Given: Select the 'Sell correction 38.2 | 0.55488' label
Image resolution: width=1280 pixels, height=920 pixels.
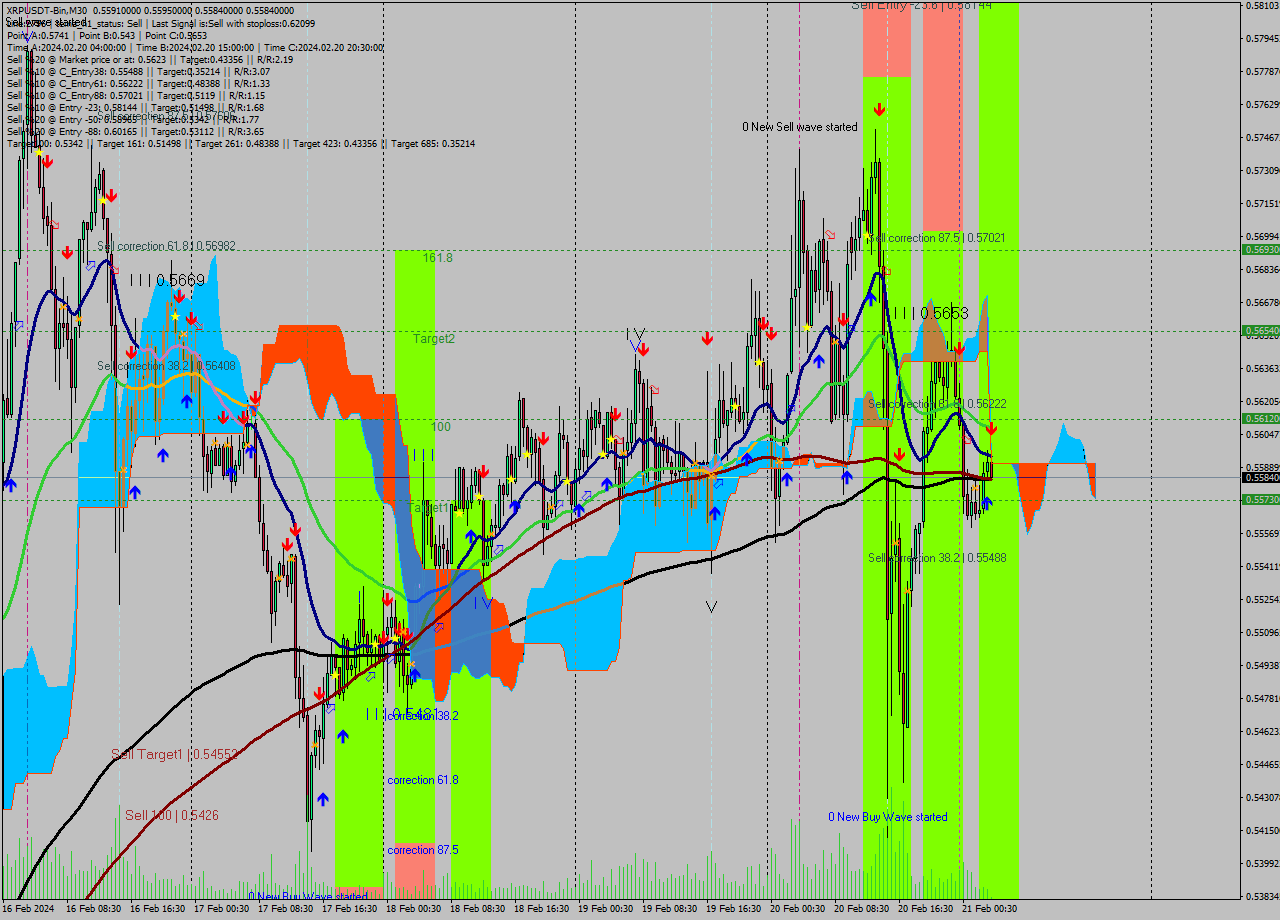Looking at the screenshot, I should tap(937, 557).
